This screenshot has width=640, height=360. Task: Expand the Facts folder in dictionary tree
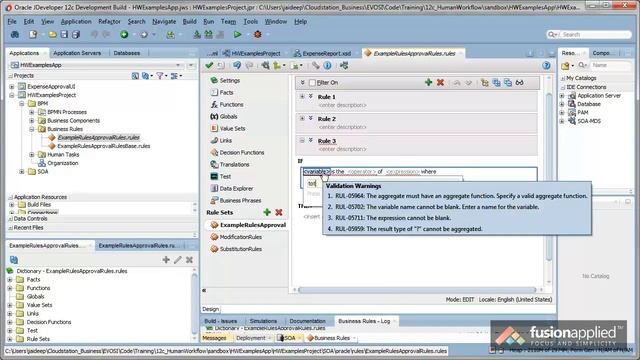pos(10,280)
